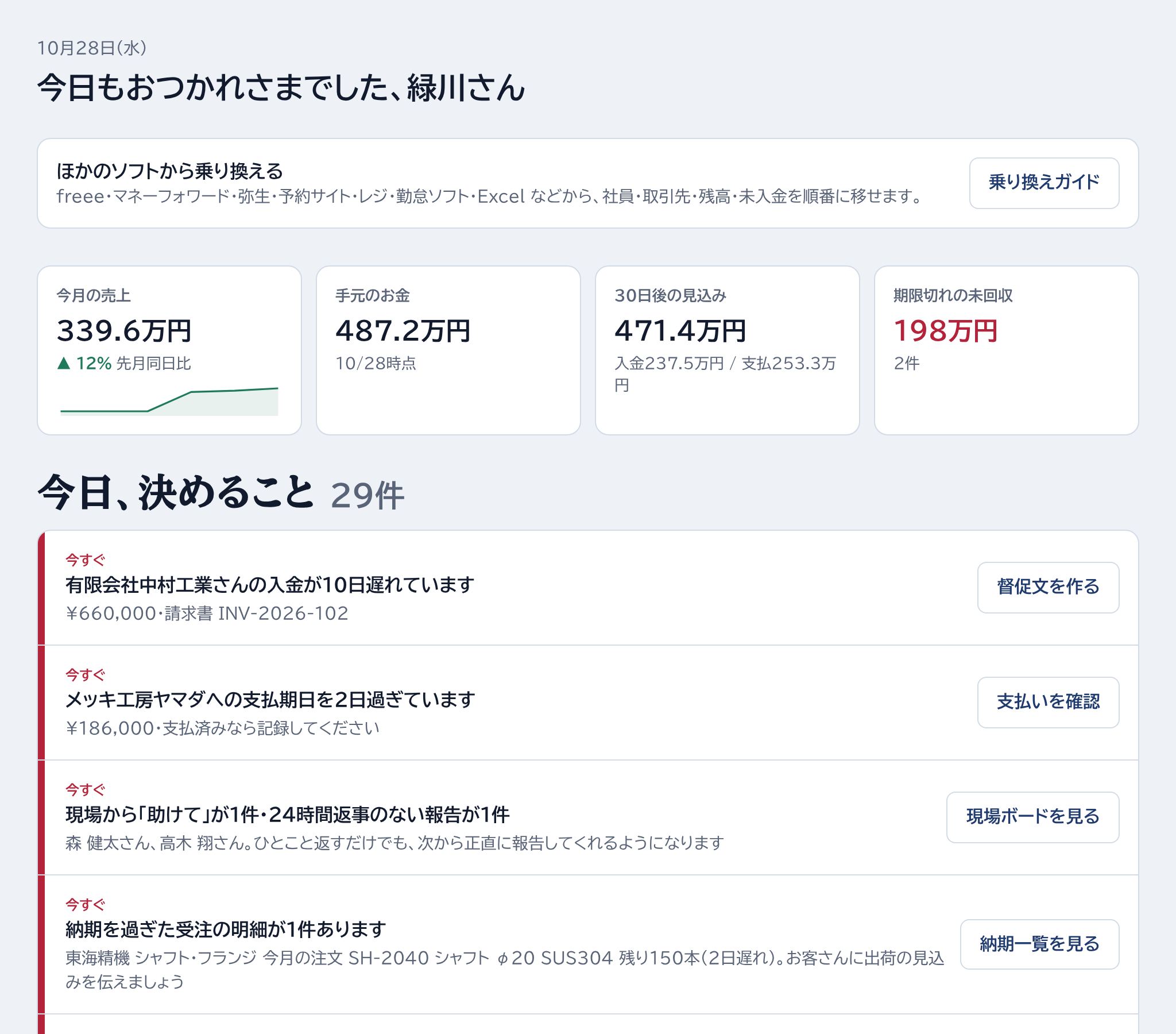Viewport: 1176px width, 1034px height.
Task: Click the date 10月28日(水)
Action: tap(92, 48)
